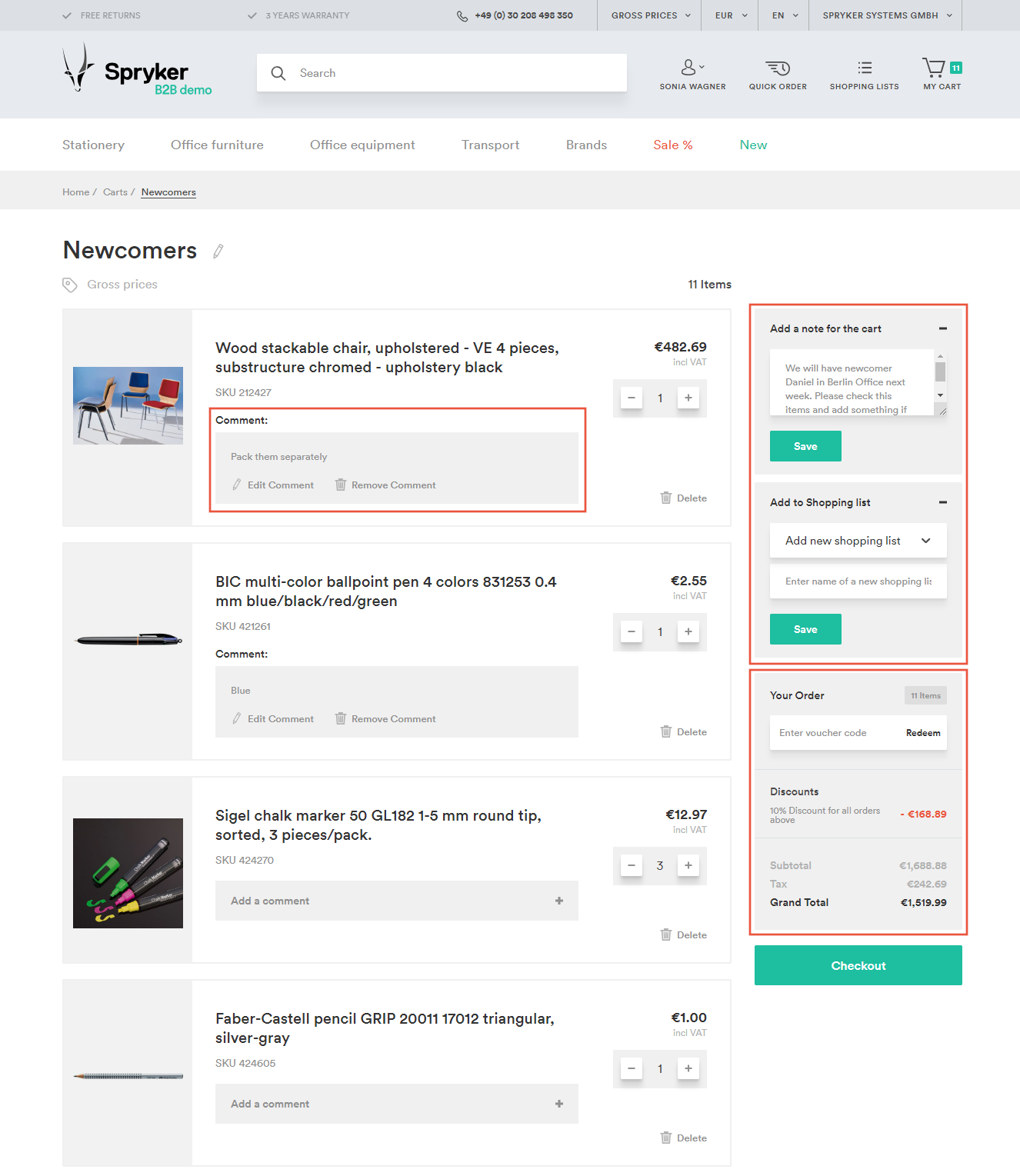Open the Office equipment category menu
This screenshot has width=1020, height=1176.
(362, 145)
